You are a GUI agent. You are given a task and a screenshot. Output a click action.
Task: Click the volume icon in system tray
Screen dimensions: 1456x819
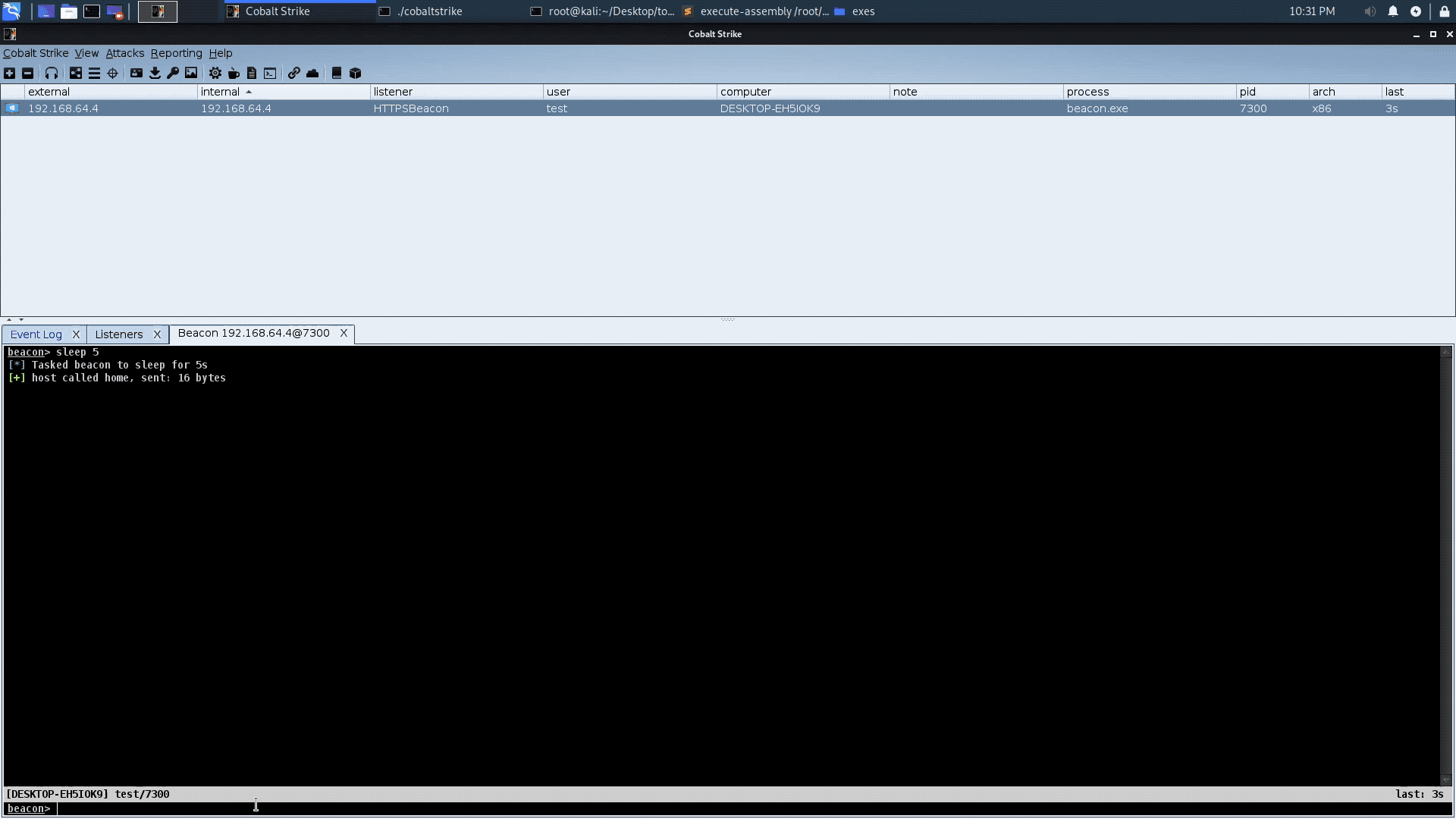click(1370, 11)
